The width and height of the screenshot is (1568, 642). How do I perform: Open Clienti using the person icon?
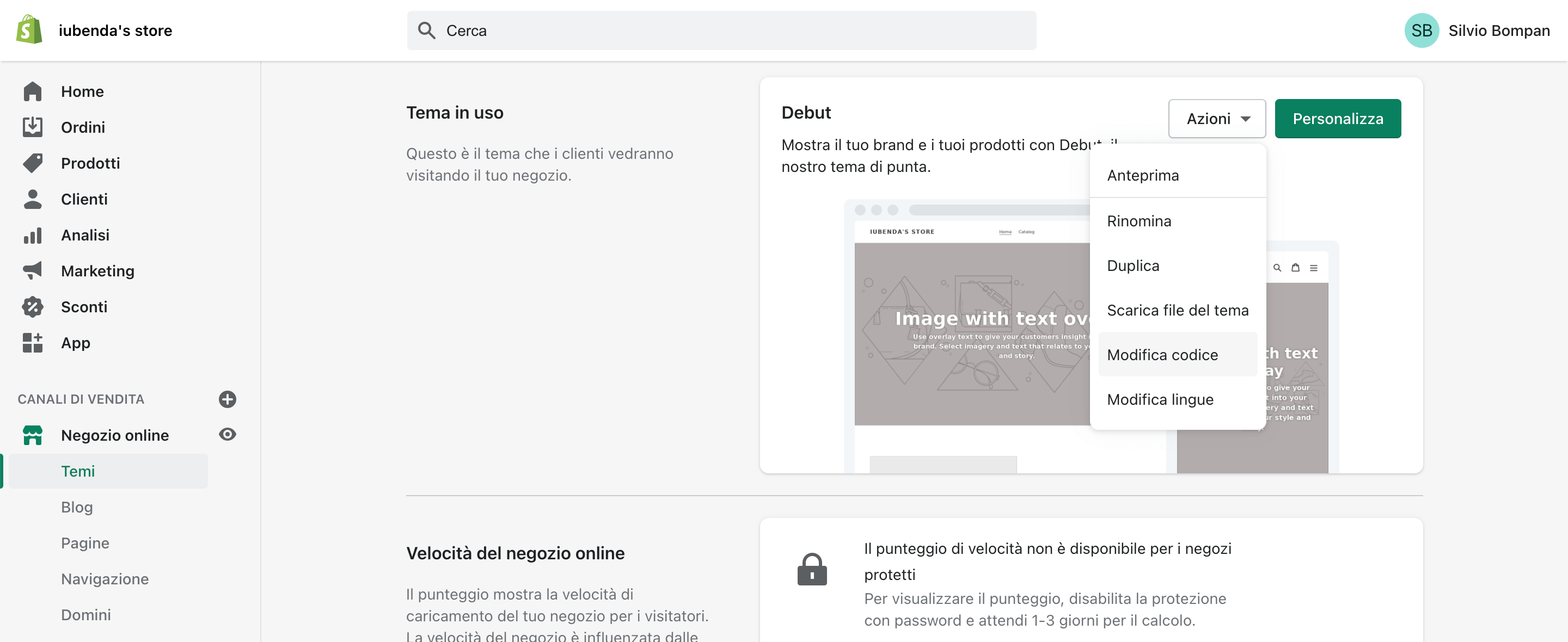click(32, 199)
